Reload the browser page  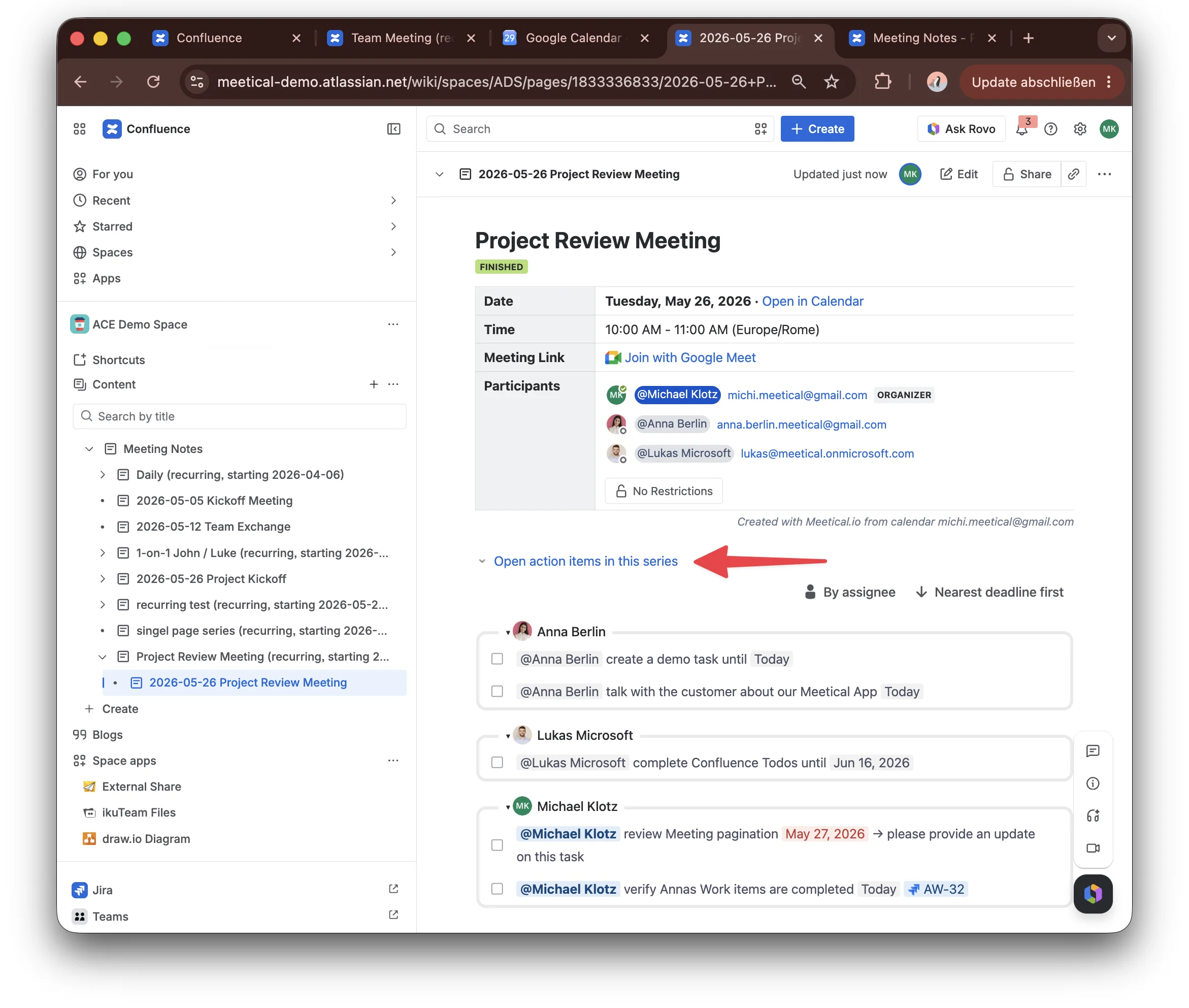pos(153,82)
